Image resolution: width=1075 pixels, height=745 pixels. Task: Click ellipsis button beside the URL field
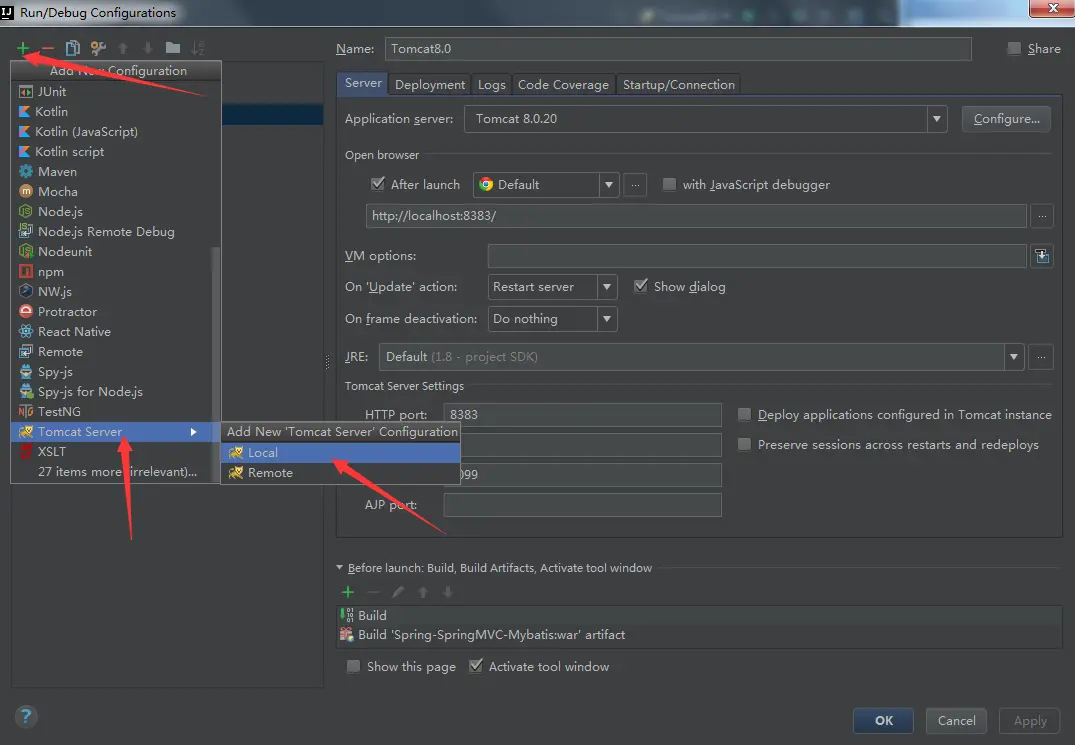[x=1042, y=216]
